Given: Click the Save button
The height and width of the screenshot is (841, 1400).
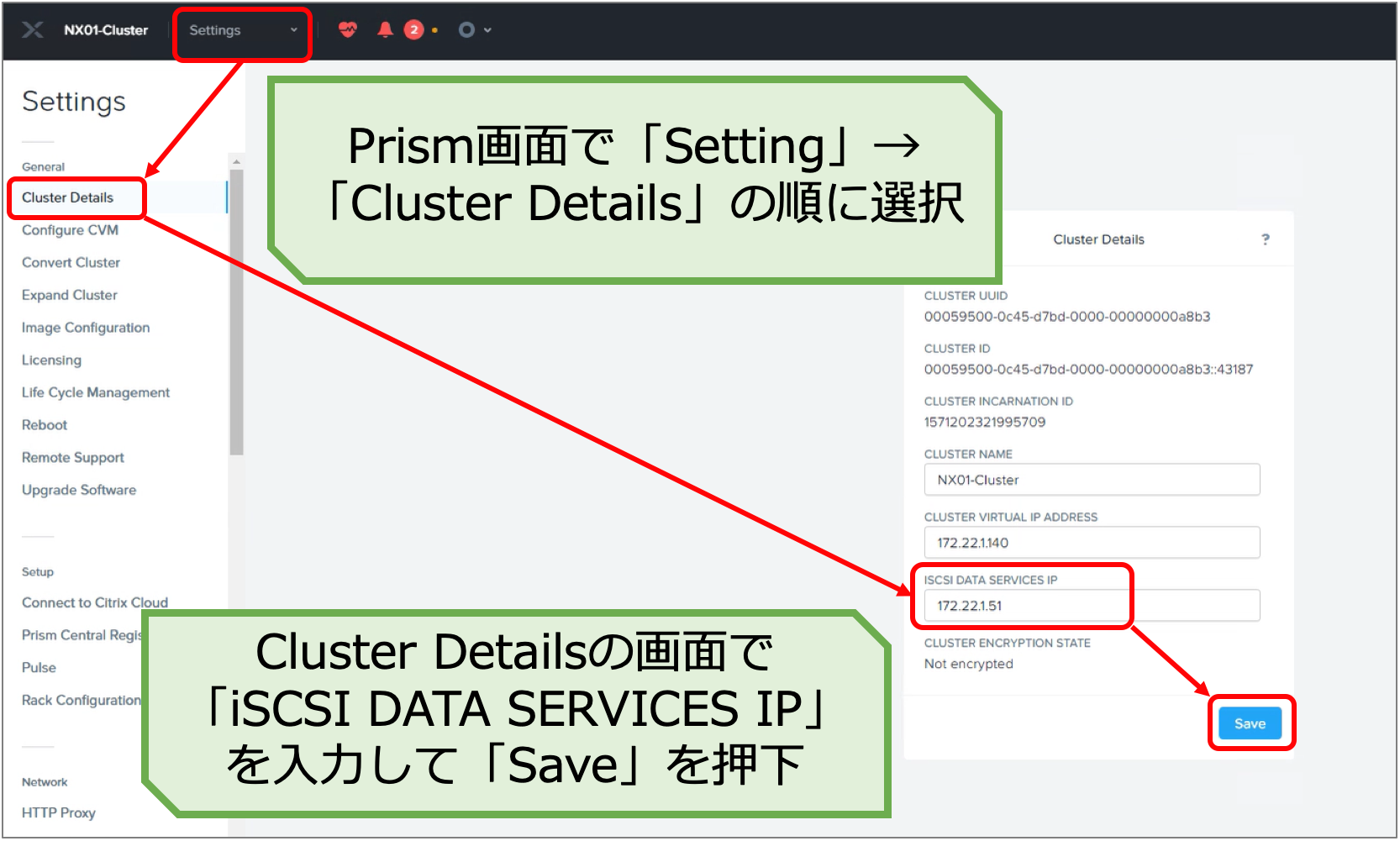Looking at the screenshot, I should point(1250,723).
